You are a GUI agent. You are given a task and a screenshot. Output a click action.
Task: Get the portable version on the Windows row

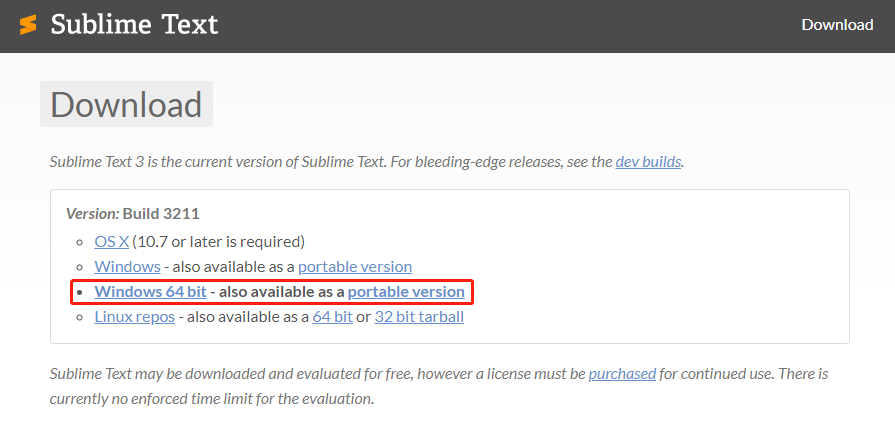[354, 267]
